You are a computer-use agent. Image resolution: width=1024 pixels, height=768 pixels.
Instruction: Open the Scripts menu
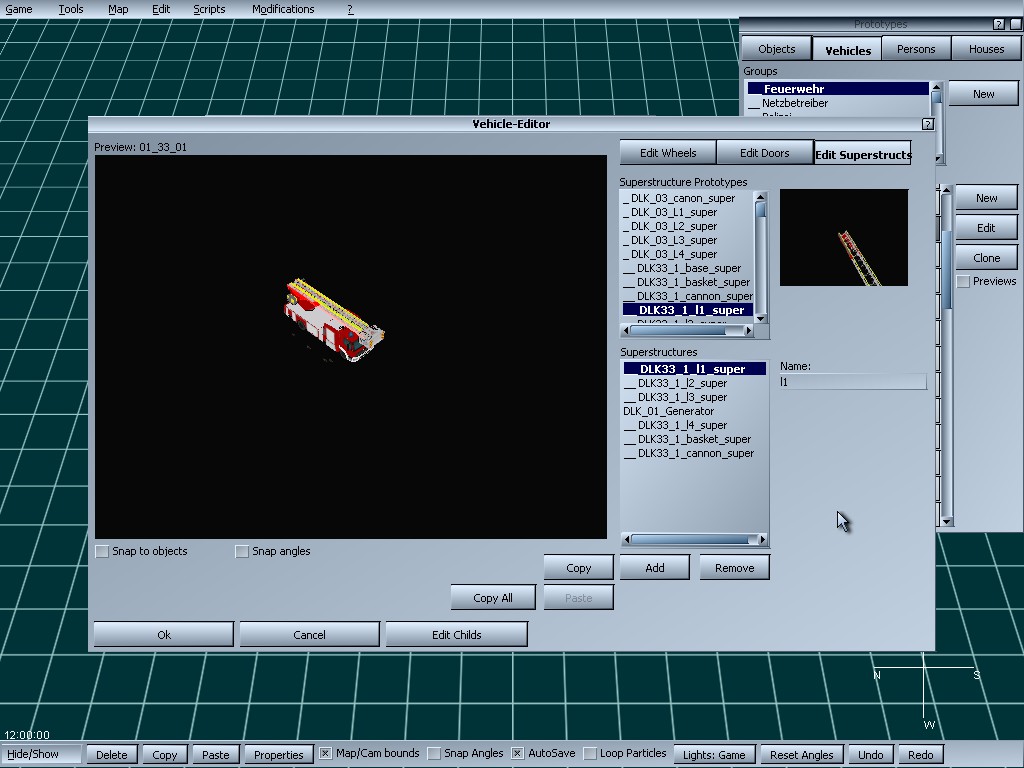click(x=209, y=9)
